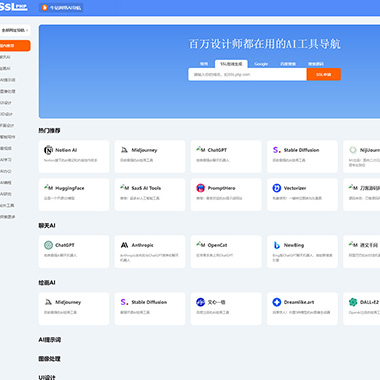
Task: Click the header navigation label beside flame icon
Action: tap(65, 8)
